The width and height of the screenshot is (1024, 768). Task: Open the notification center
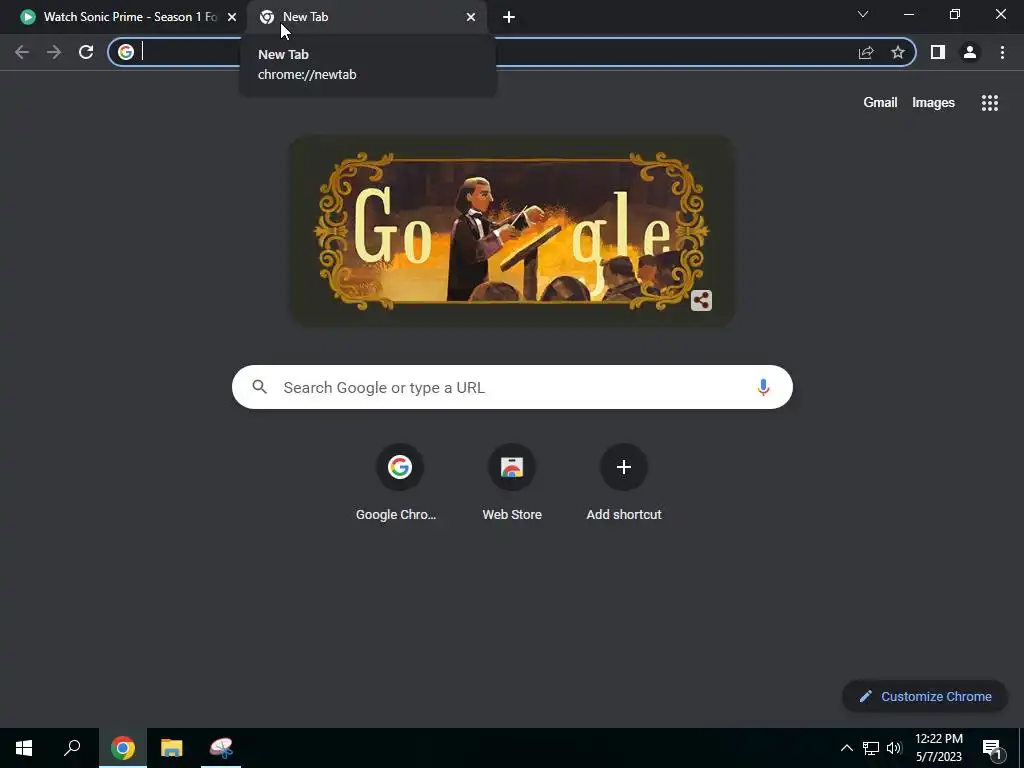993,748
